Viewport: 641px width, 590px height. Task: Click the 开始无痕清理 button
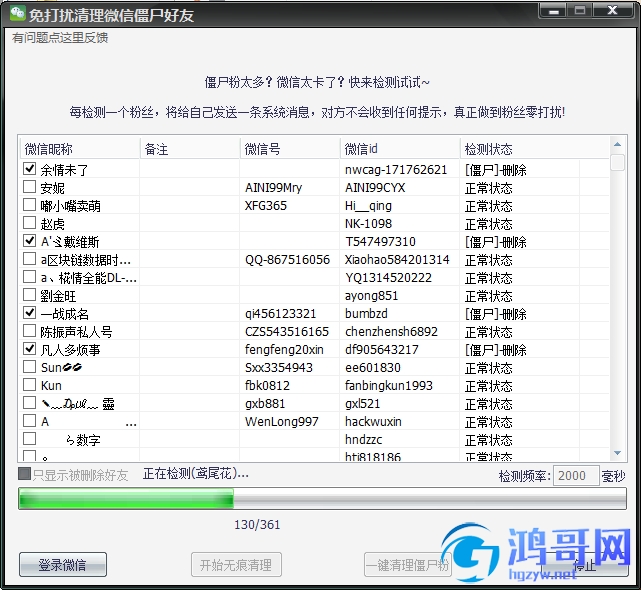coord(236,565)
